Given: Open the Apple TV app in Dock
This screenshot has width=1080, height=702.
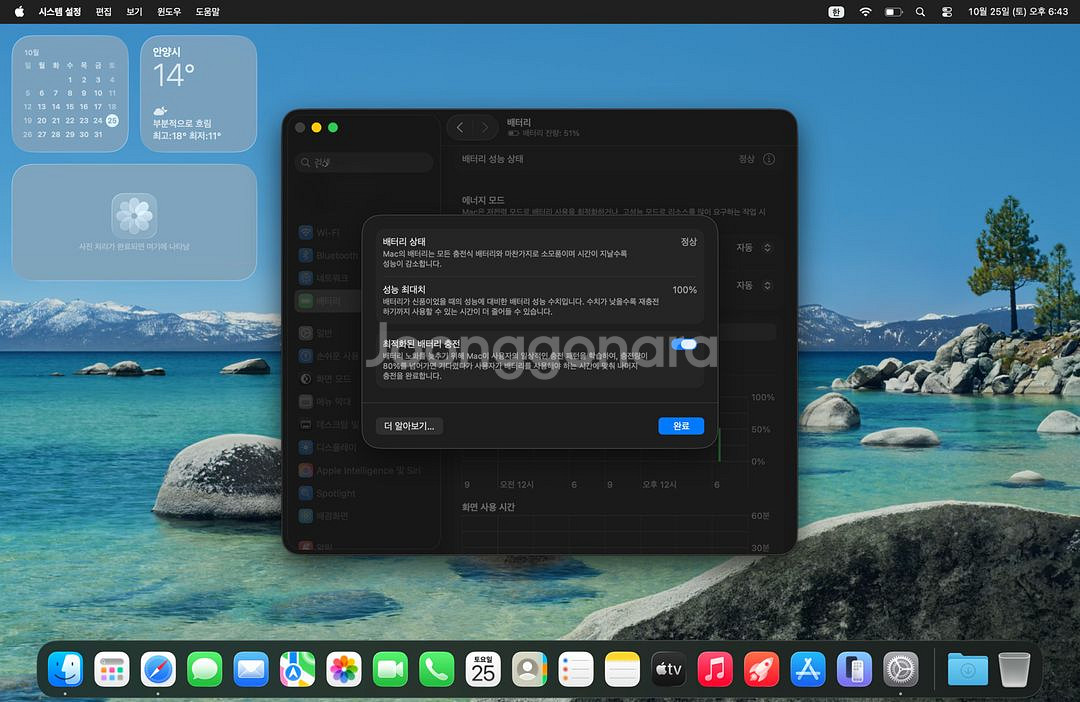Looking at the screenshot, I should click(x=668, y=669).
